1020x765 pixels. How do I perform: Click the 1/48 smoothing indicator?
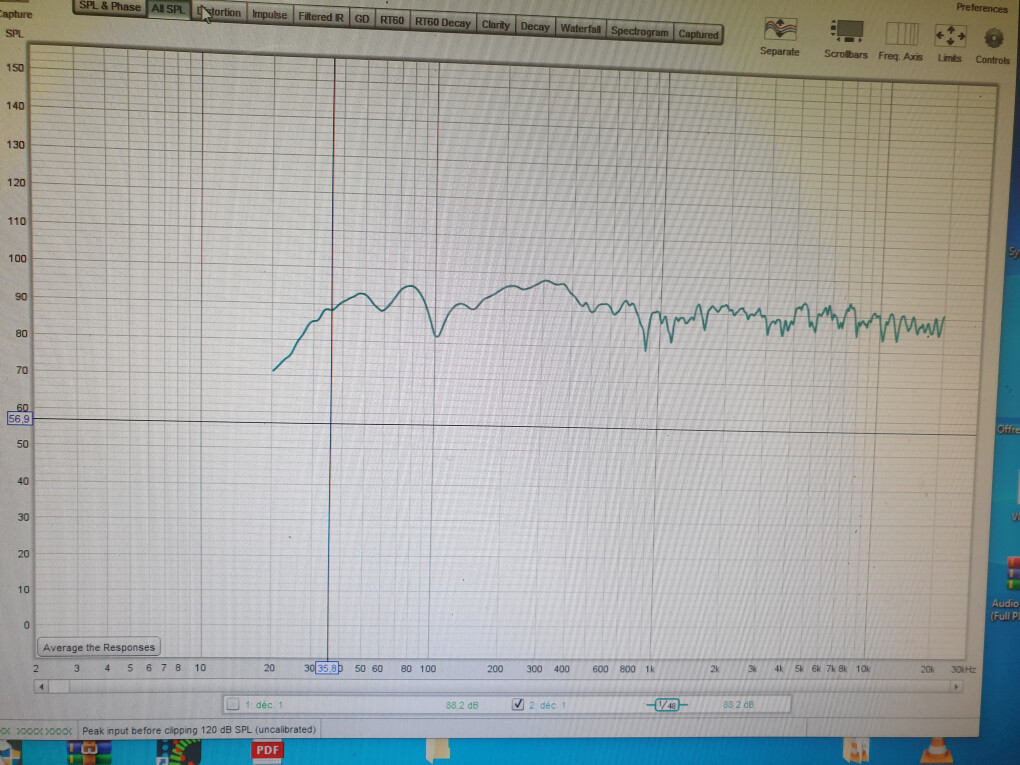click(667, 705)
